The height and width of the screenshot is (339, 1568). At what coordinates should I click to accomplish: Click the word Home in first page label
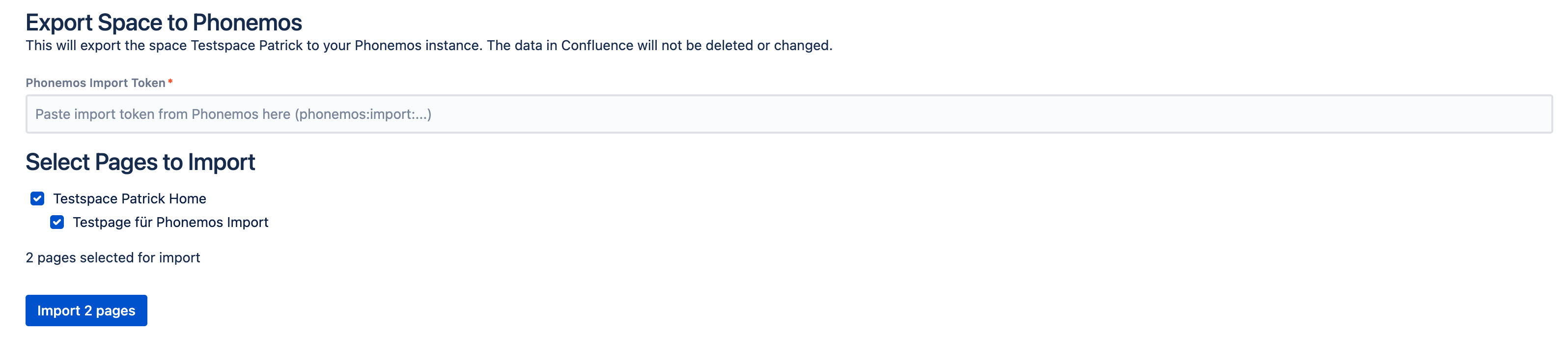[x=188, y=198]
